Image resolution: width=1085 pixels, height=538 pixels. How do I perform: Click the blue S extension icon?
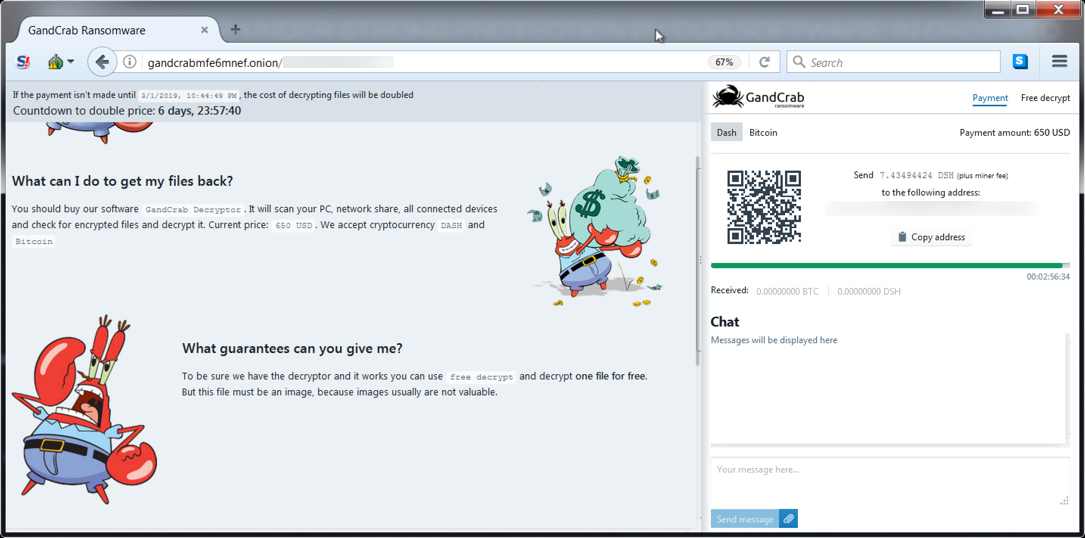1020,62
